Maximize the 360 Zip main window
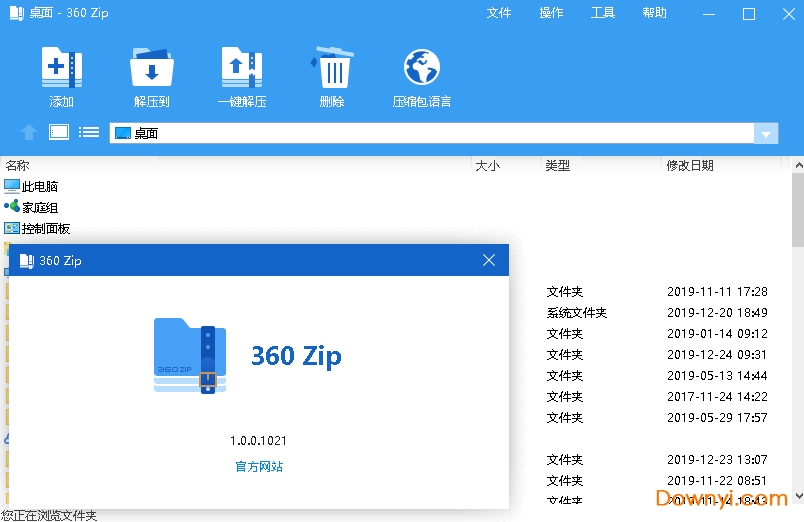The image size is (804, 522). (749, 14)
